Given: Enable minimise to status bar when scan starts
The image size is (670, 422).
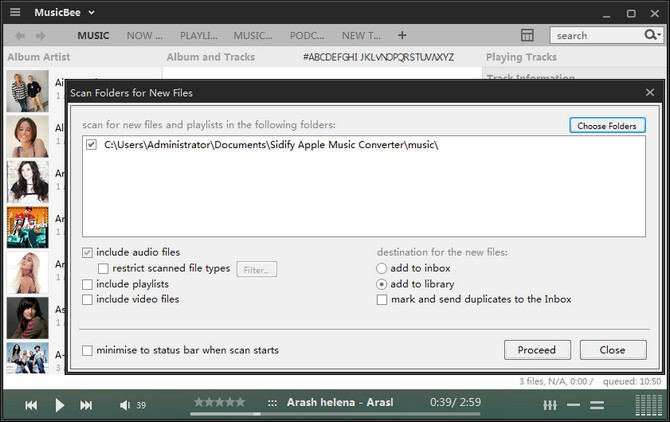Looking at the screenshot, I should [x=87, y=350].
